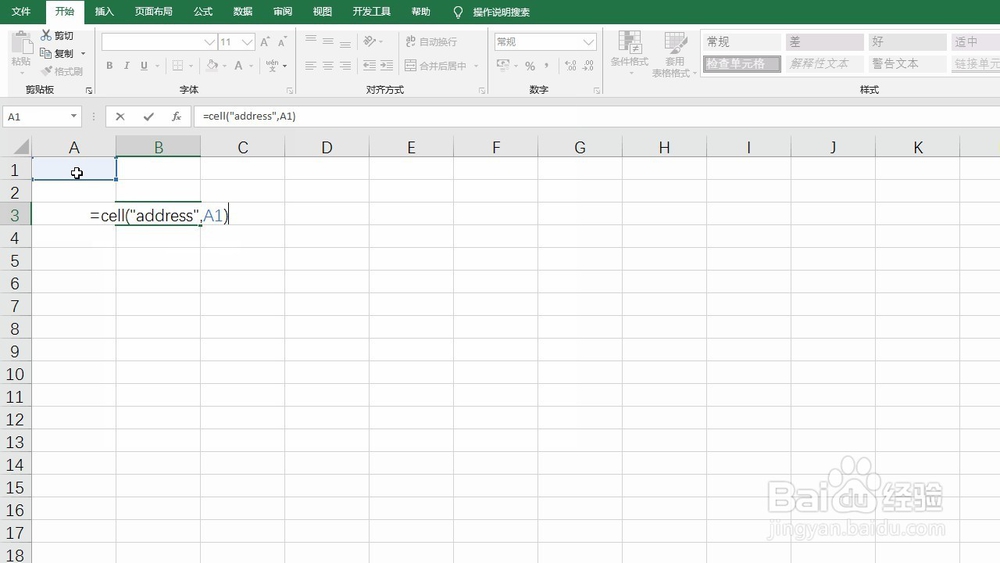Click the decrease indent icon
The height and width of the screenshot is (563, 1000).
tap(369, 65)
